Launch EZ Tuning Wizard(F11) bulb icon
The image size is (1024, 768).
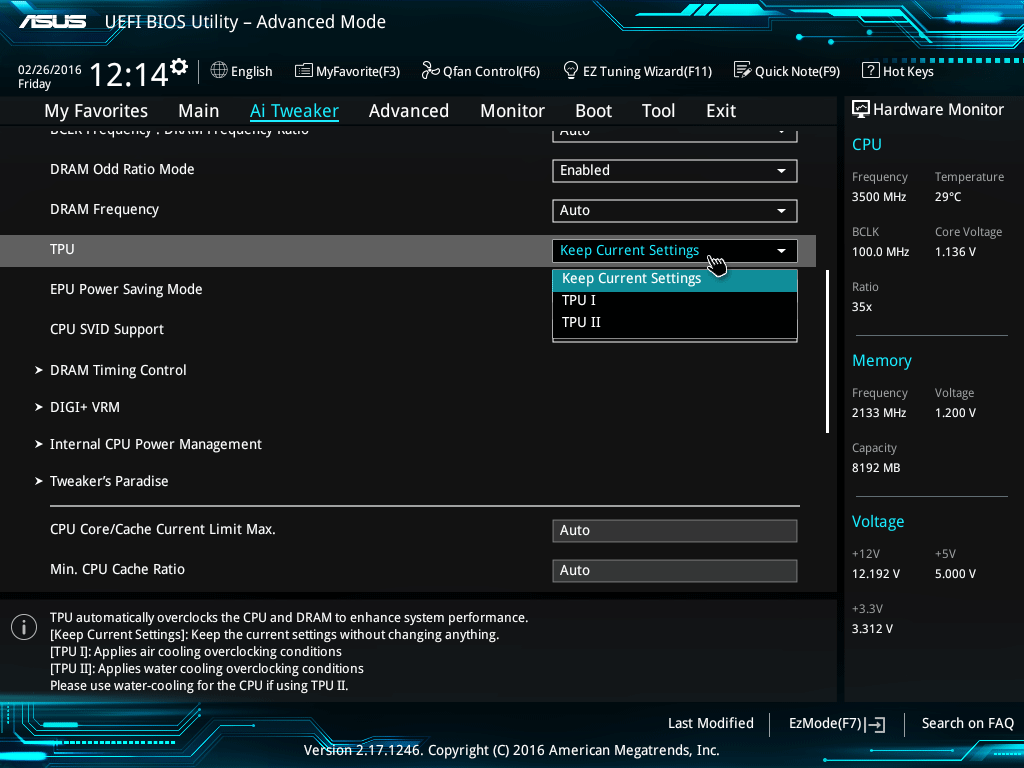click(x=571, y=71)
